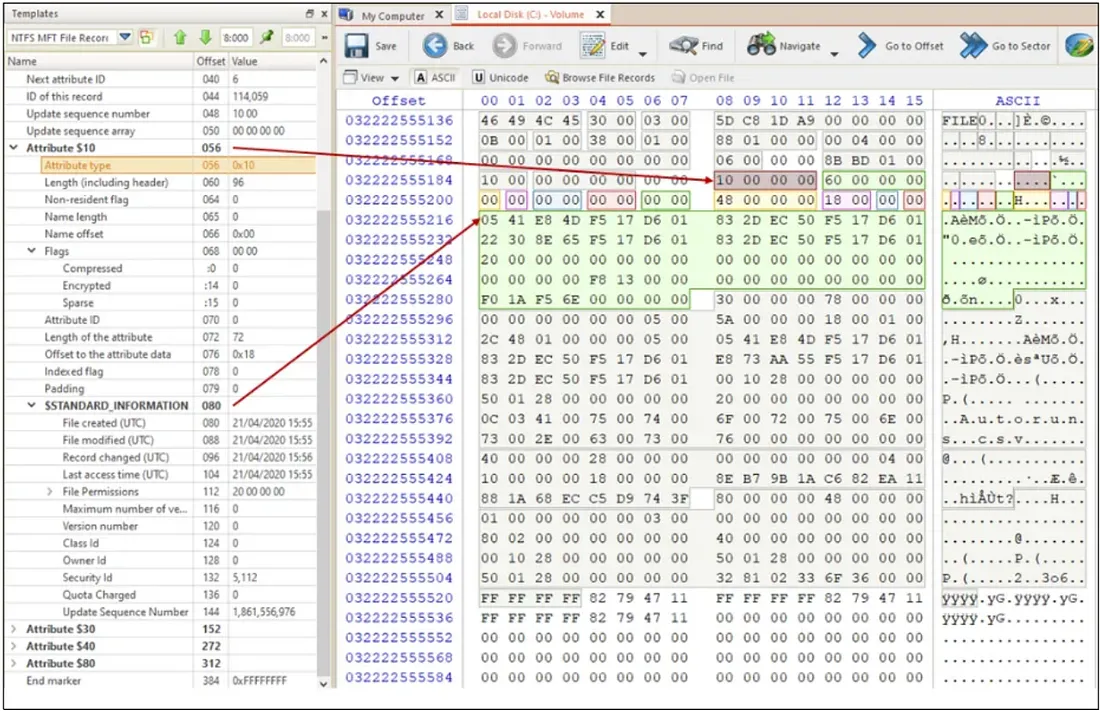Collapse the $STANDARD_INFORMATION node
1100x711 pixels.
tap(33, 406)
